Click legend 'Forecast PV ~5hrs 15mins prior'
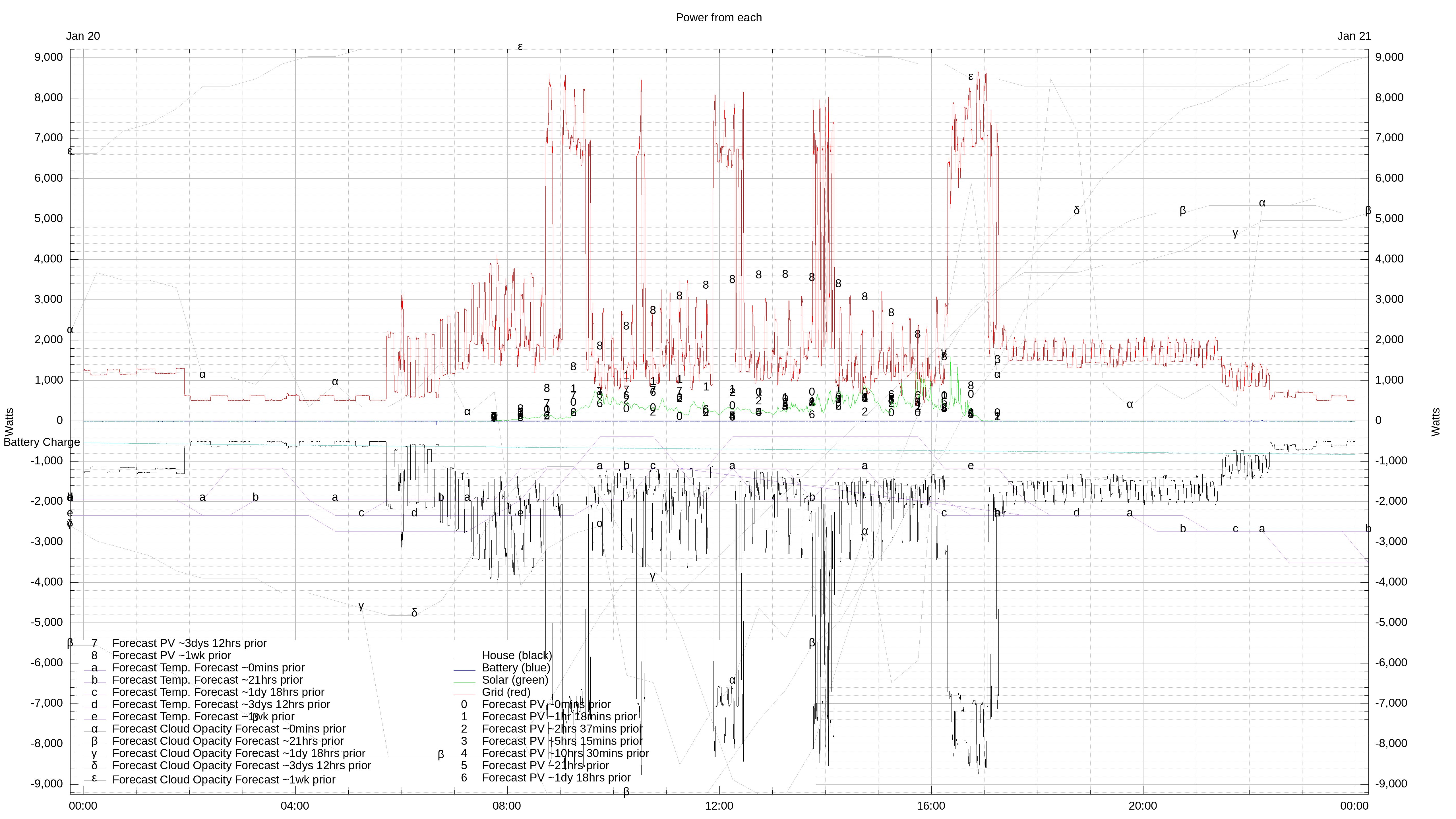Viewport: 1456px width, 819px height. click(x=562, y=741)
